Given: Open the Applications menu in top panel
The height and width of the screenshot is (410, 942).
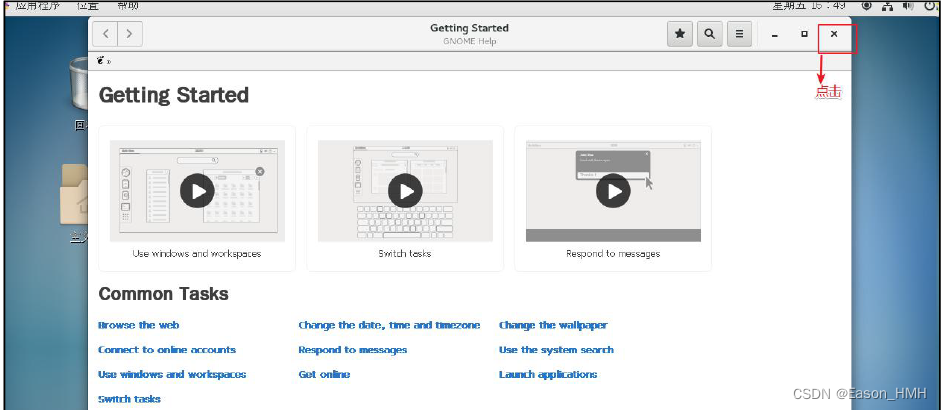Looking at the screenshot, I should click(x=38, y=6).
